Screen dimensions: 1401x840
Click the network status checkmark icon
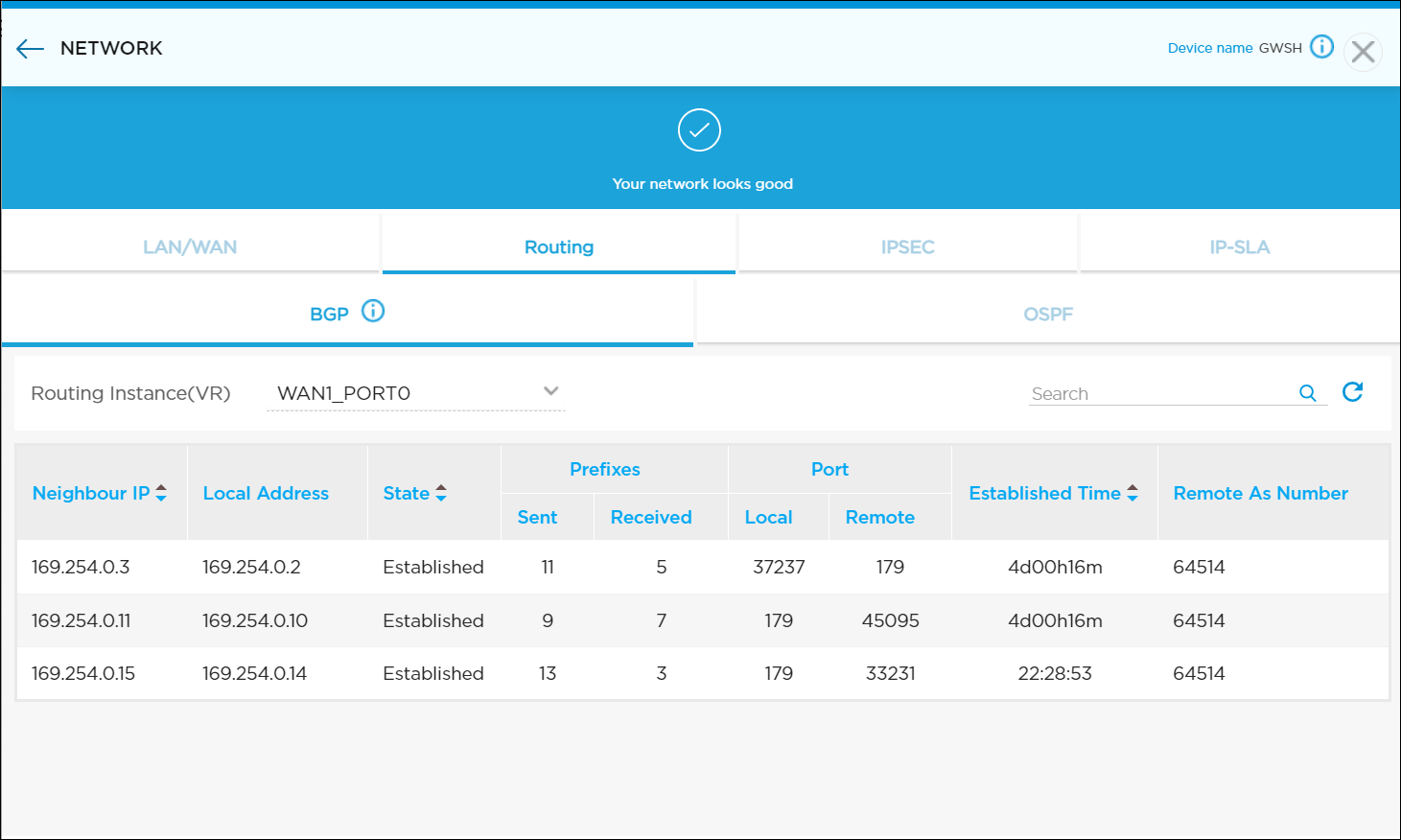[699, 130]
